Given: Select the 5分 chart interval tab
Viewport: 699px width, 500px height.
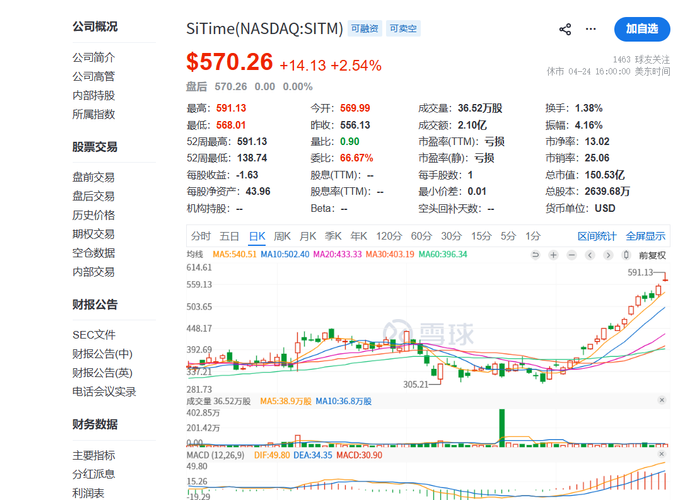Looking at the screenshot, I should coord(508,236).
